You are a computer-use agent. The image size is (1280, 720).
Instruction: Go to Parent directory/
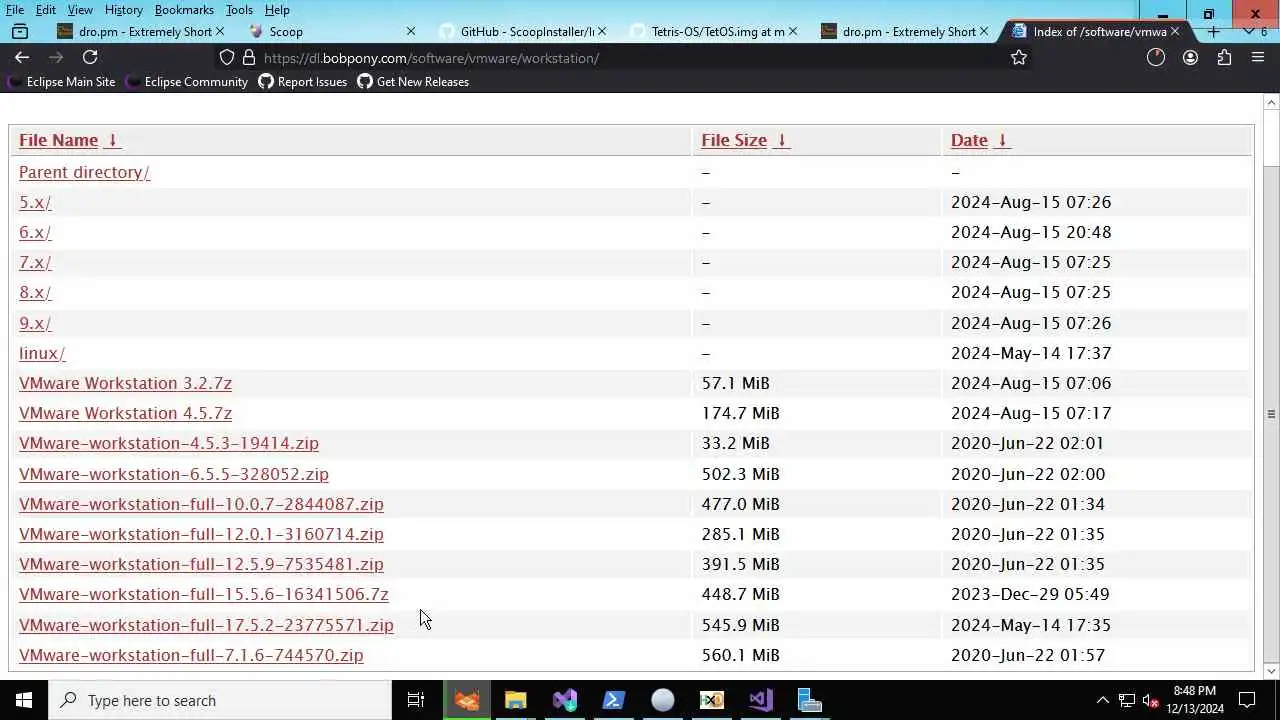point(84,172)
